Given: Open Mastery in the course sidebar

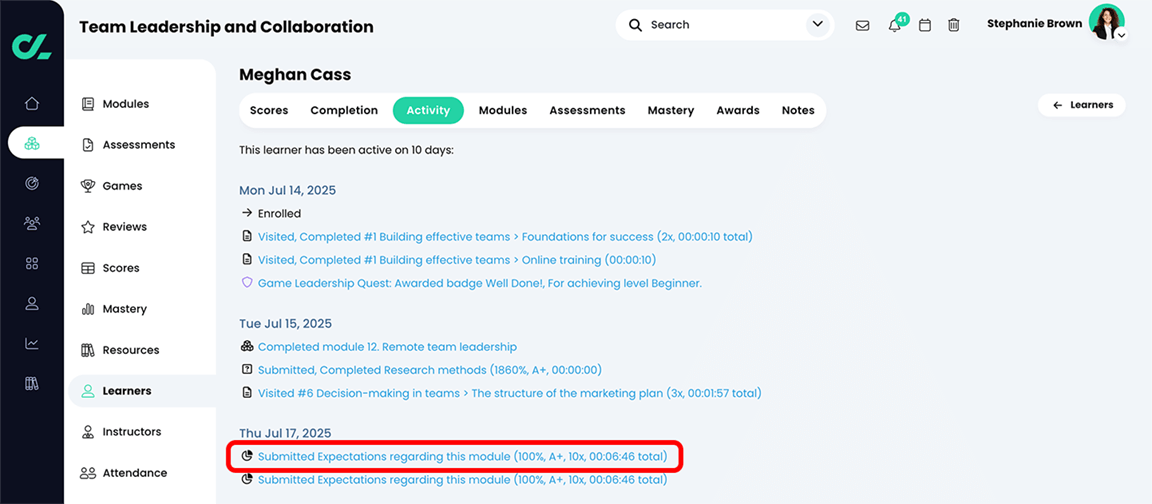Looking at the screenshot, I should 114,309.
